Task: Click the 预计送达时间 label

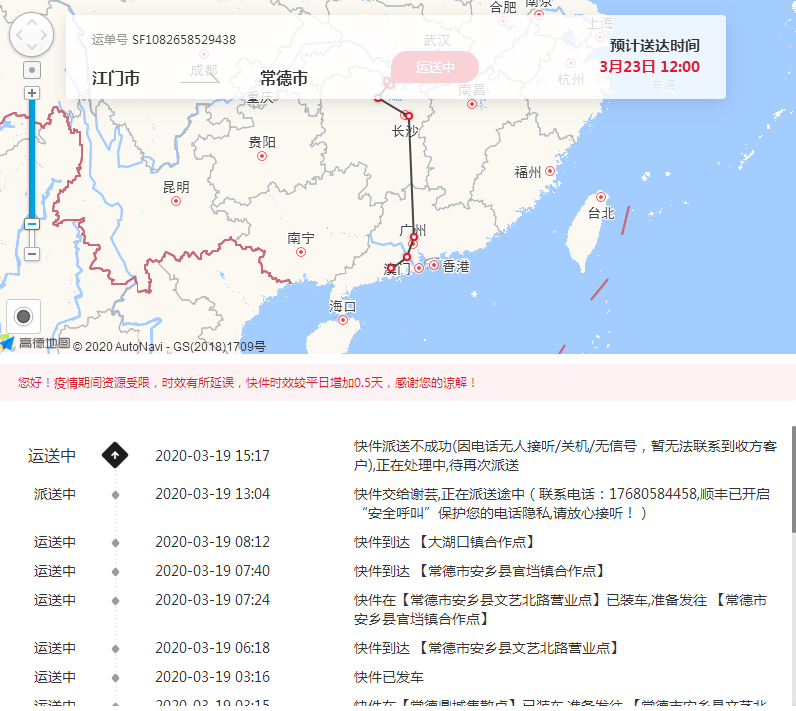Action: 654,46
